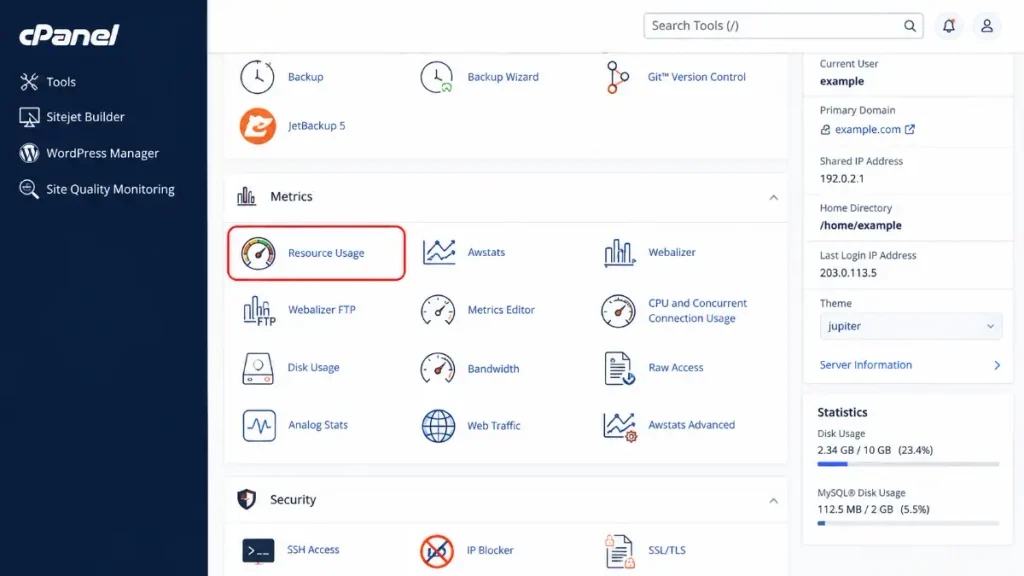View notifications via the bell icon
This screenshot has width=1024, height=576.
[x=948, y=26]
